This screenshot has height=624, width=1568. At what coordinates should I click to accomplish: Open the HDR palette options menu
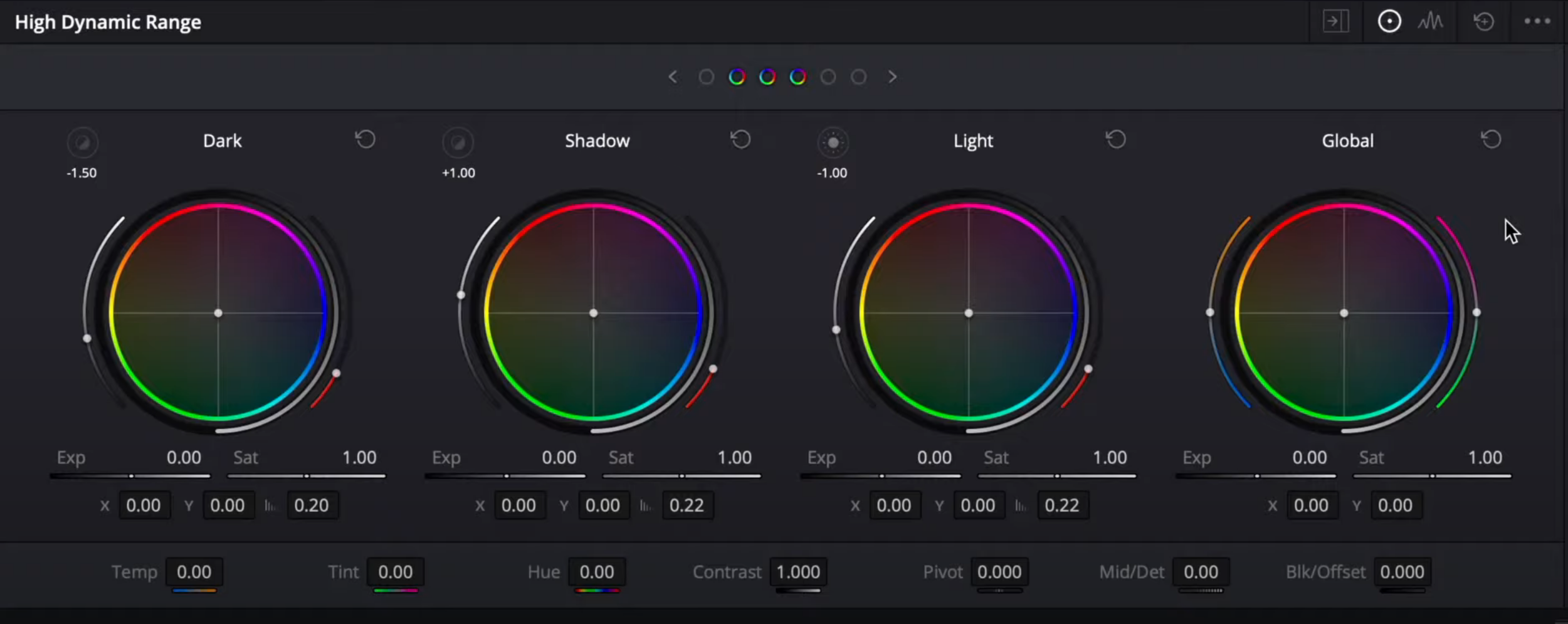pos(1537,21)
